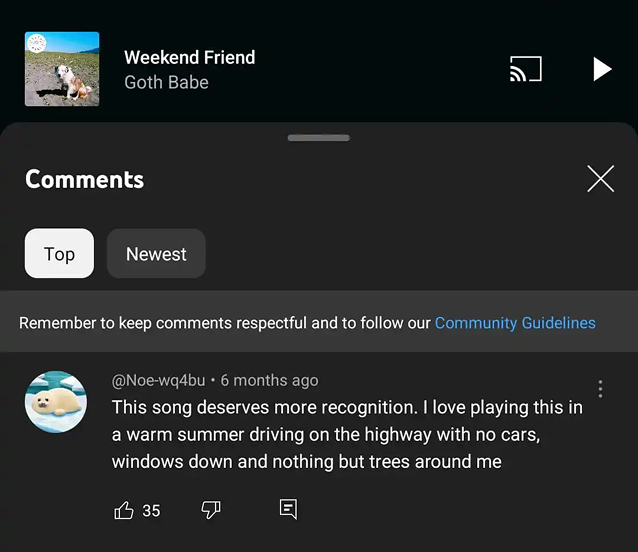Expand the comment text about summer driving
The height and width of the screenshot is (552, 638).
[x=346, y=434]
